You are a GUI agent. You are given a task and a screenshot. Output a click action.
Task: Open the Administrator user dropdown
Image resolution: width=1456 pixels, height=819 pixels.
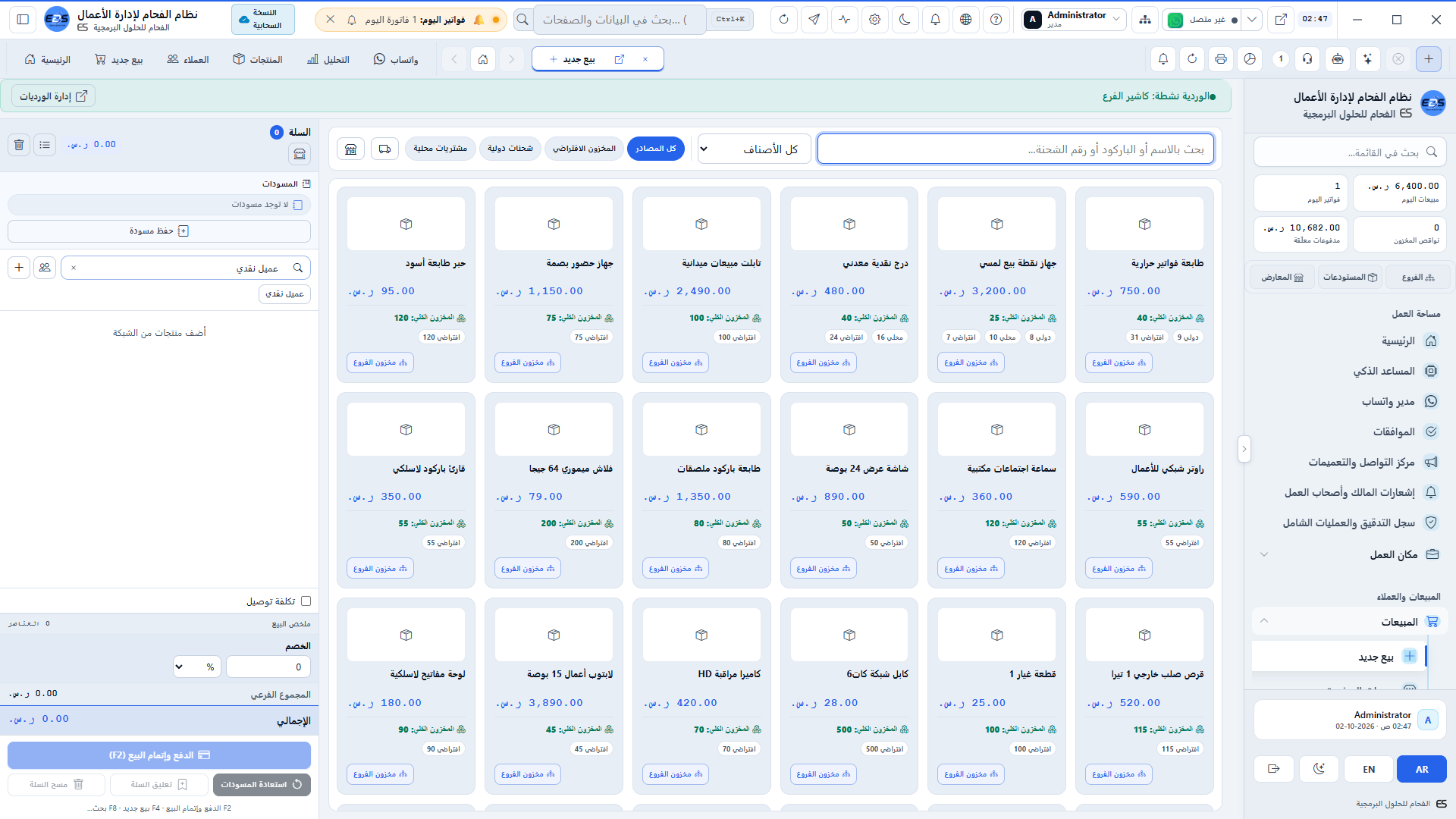click(1073, 20)
